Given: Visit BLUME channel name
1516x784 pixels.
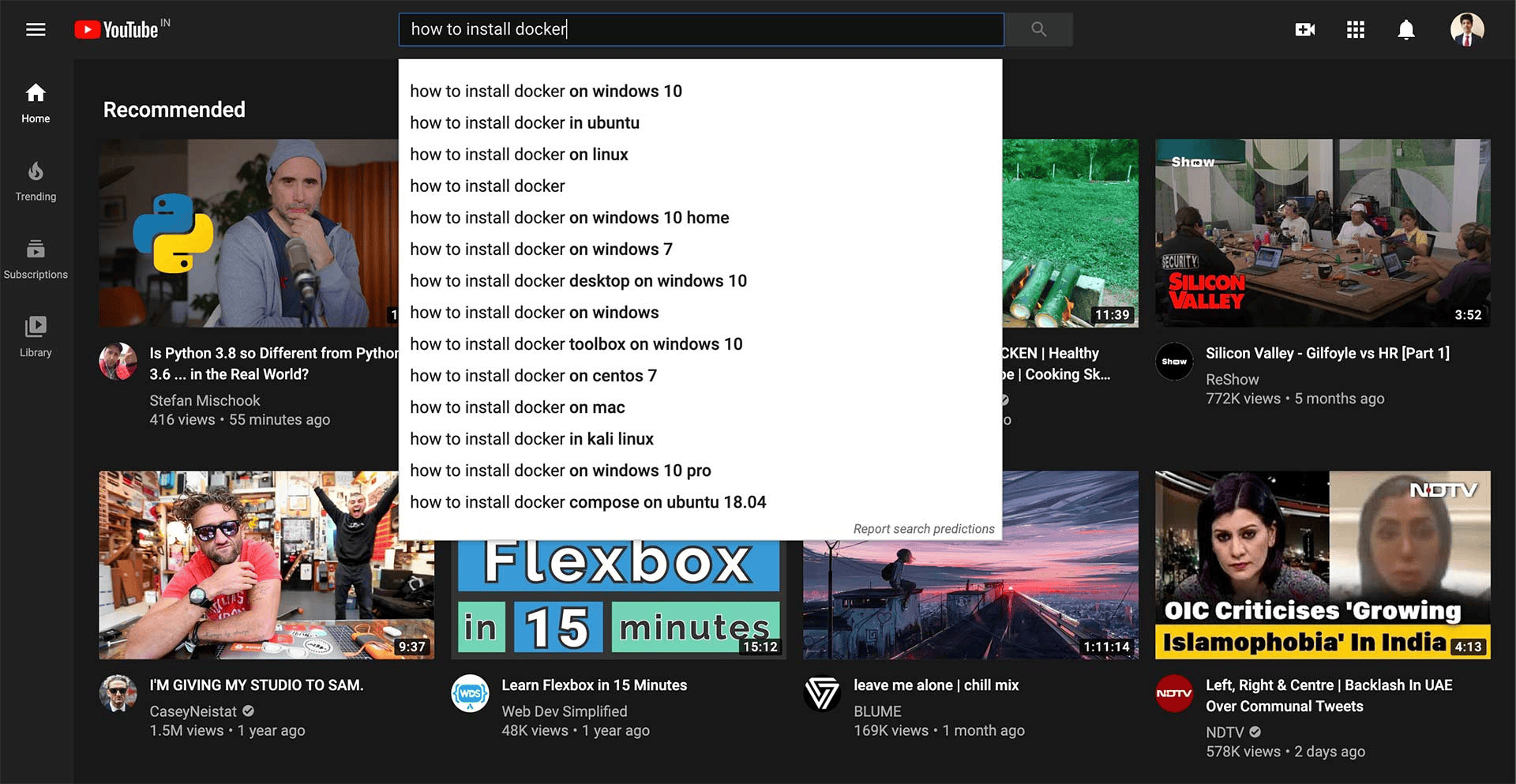Looking at the screenshot, I should (877, 711).
